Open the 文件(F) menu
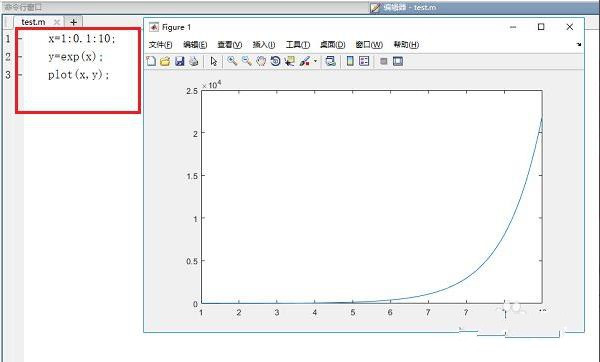 tap(160, 45)
